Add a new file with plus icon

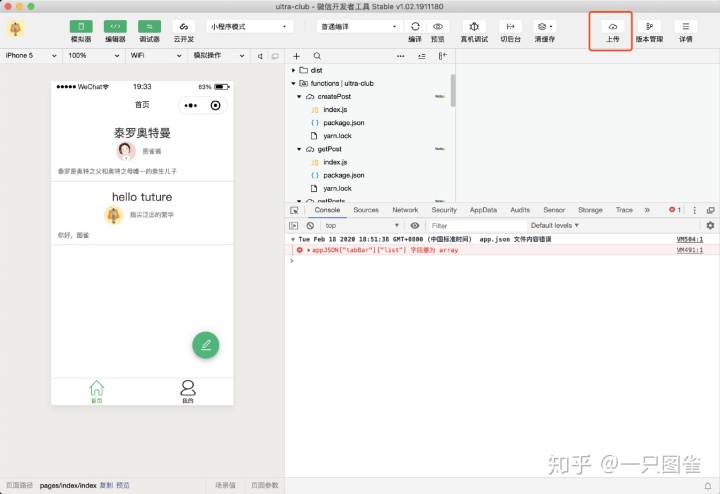(296, 56)
